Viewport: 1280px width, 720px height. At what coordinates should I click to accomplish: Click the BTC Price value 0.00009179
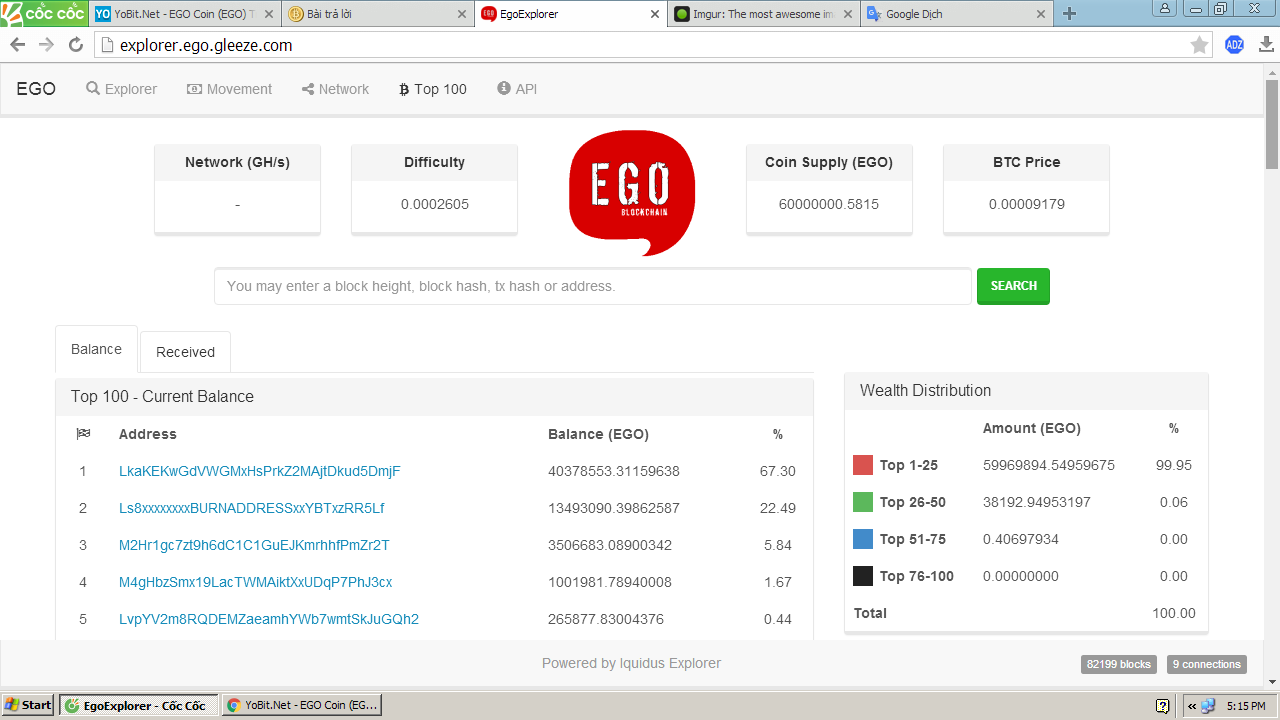click(x=1026, y=204)
